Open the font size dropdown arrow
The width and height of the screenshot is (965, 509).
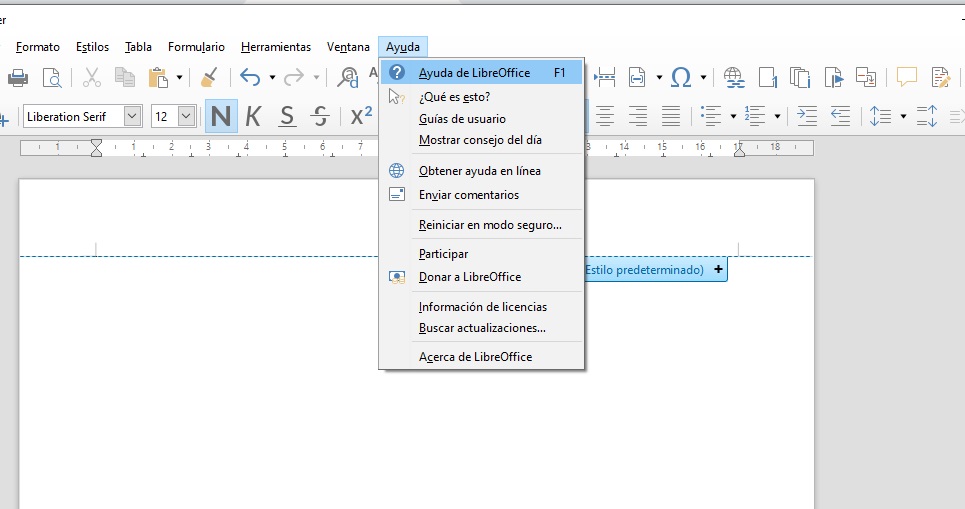pos(186,116)
